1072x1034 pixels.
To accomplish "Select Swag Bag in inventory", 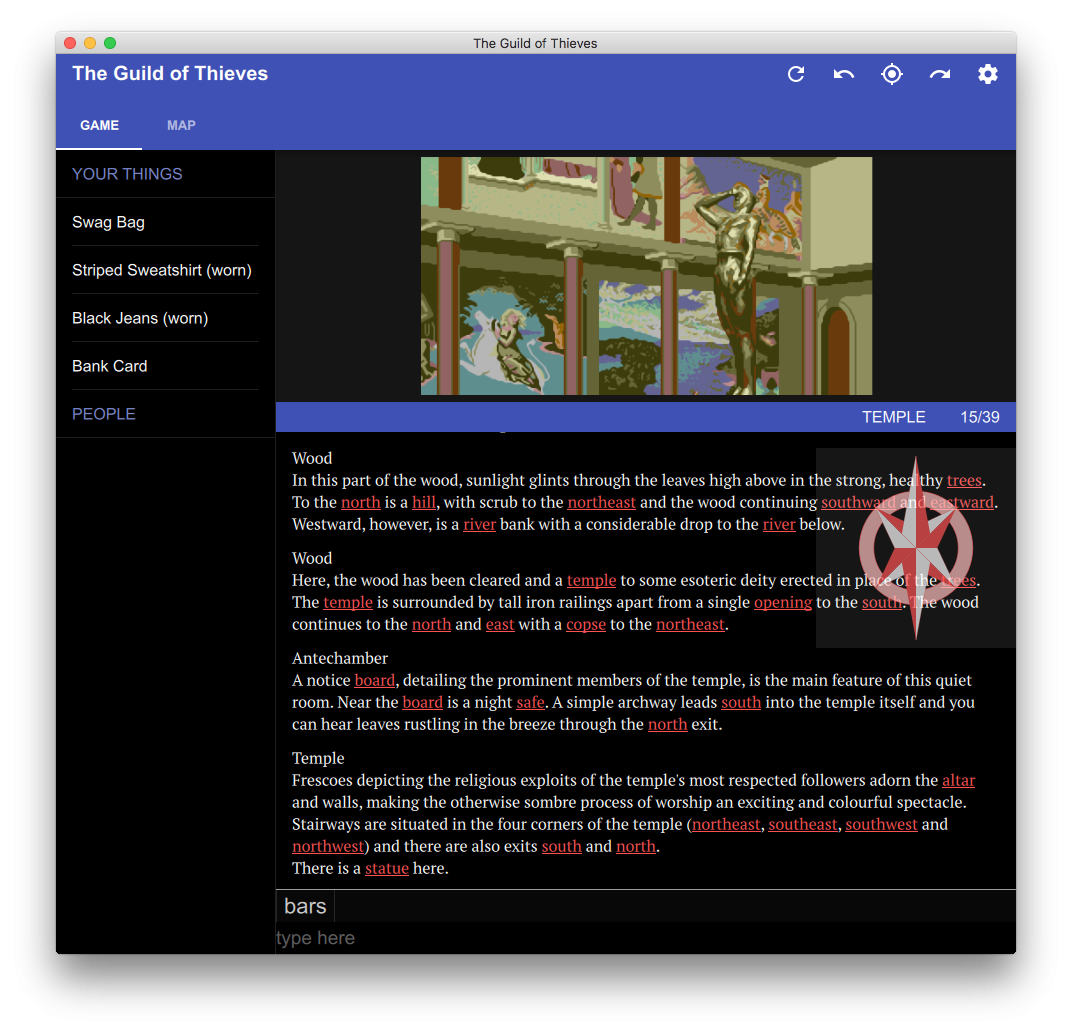I will (108, 222).
